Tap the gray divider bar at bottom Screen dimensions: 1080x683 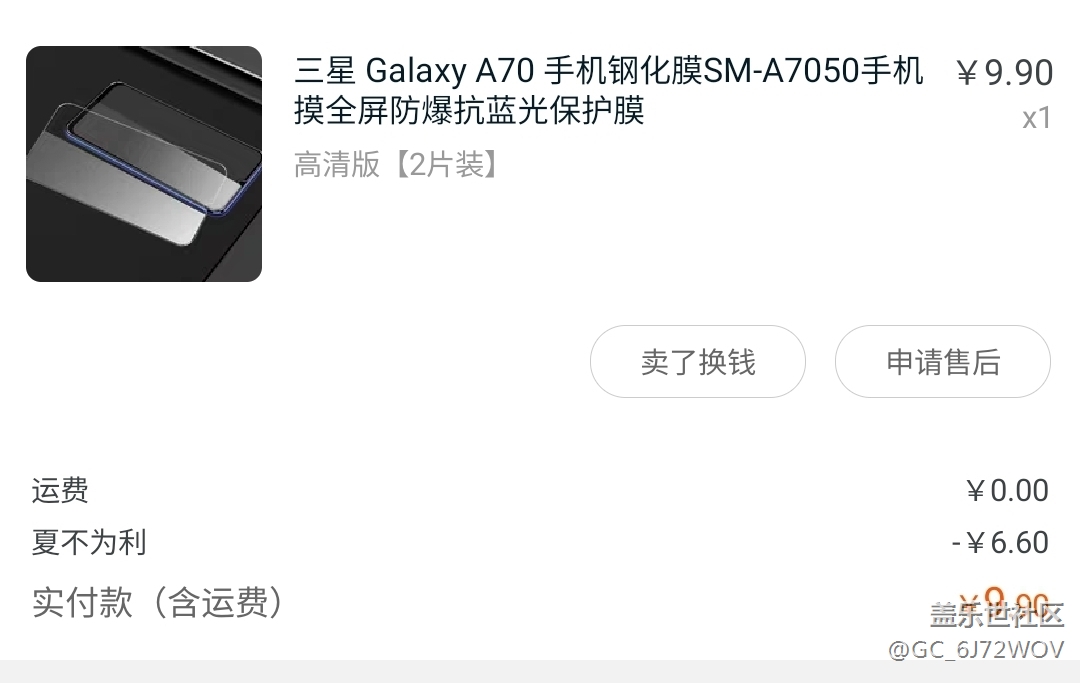(540, 671)
